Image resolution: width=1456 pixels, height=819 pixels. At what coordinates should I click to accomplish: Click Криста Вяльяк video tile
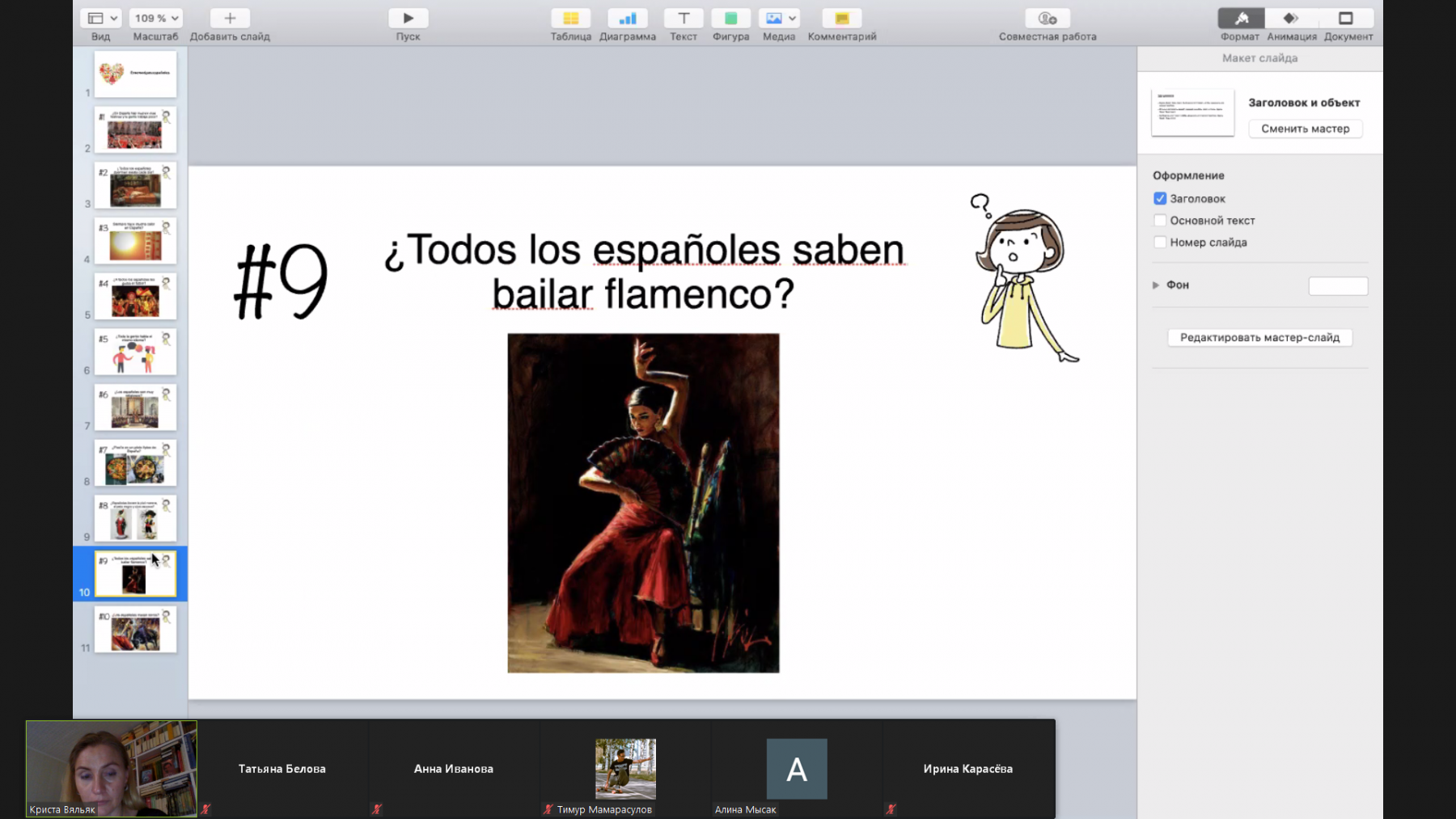click(x=112, y=769)
